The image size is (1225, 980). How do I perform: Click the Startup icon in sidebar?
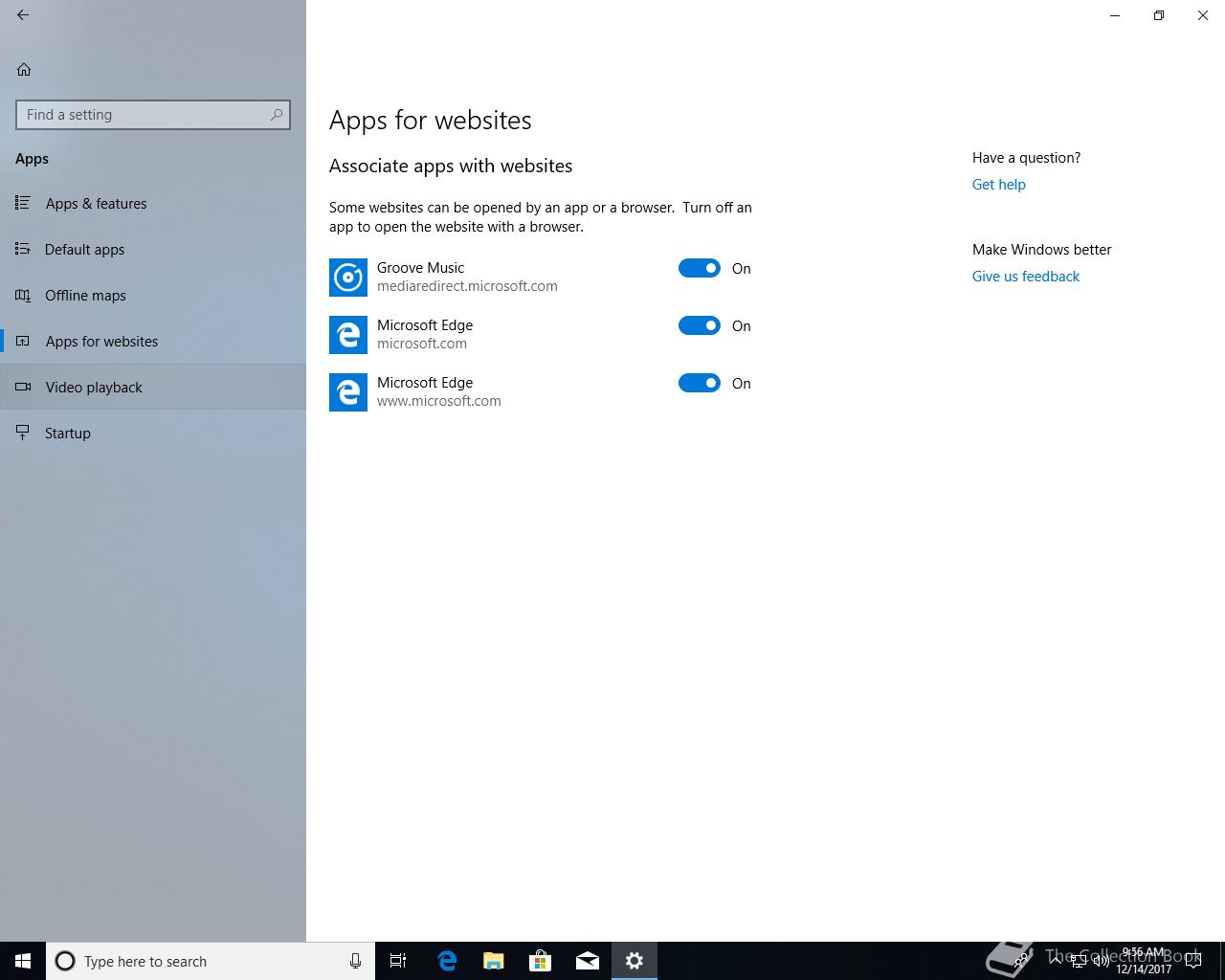click(x=23, y=433)
